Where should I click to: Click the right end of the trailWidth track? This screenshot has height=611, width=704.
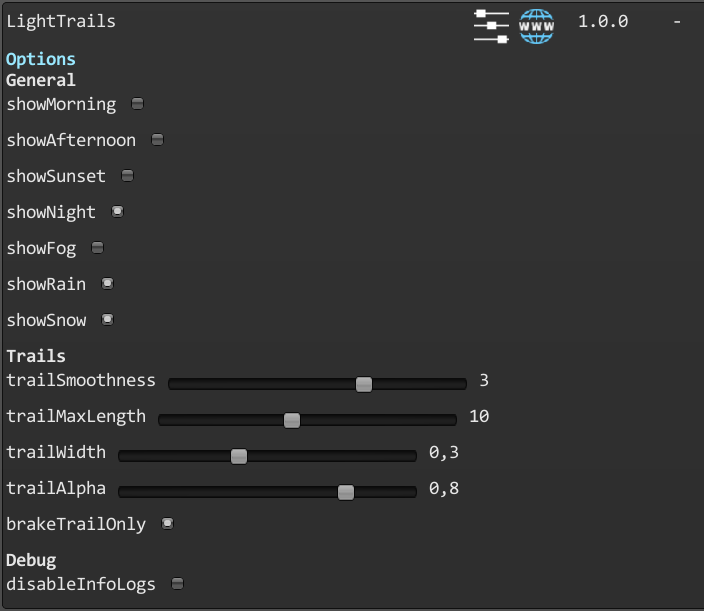coord(413,456)
